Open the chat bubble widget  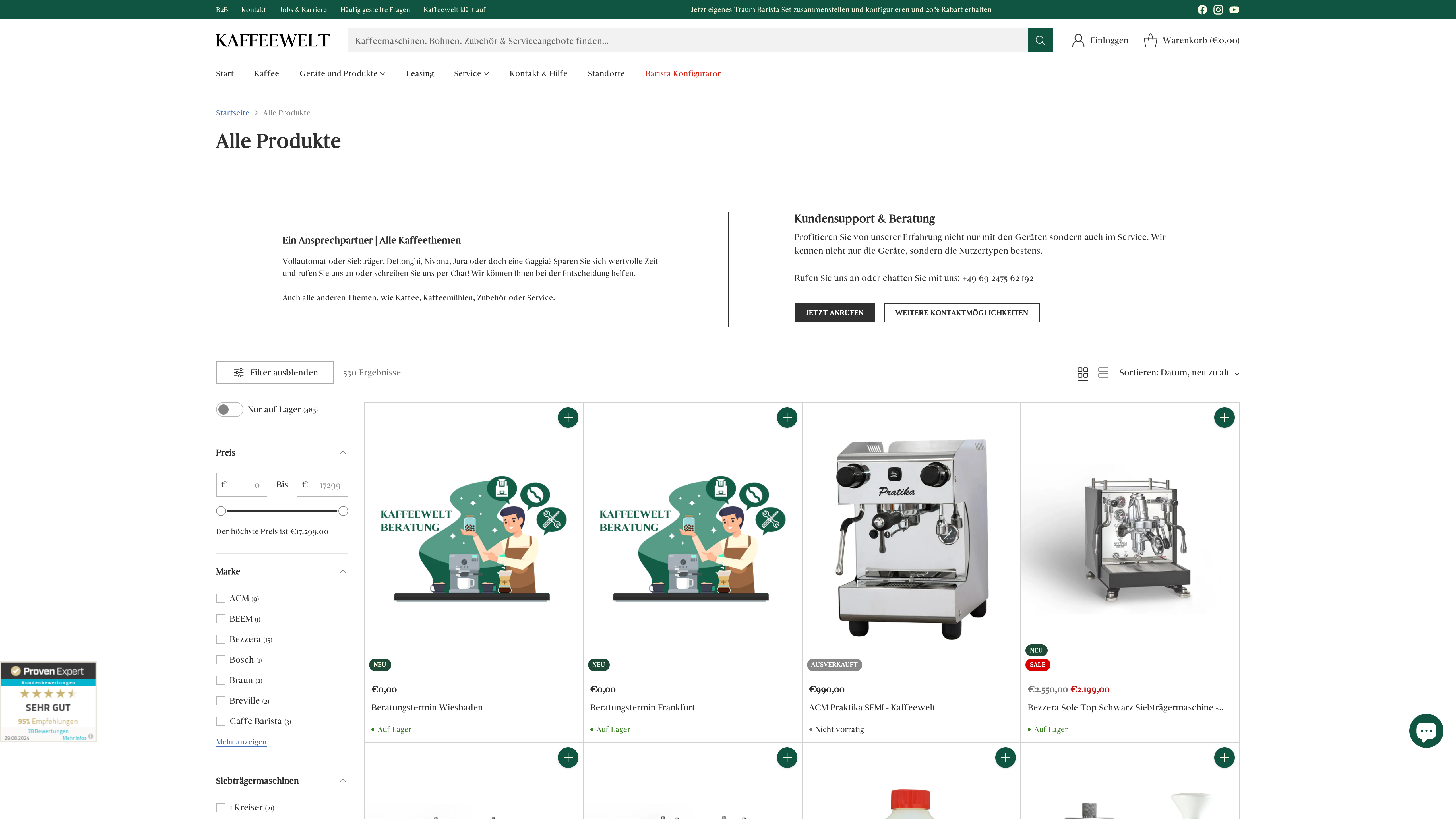1427,730
